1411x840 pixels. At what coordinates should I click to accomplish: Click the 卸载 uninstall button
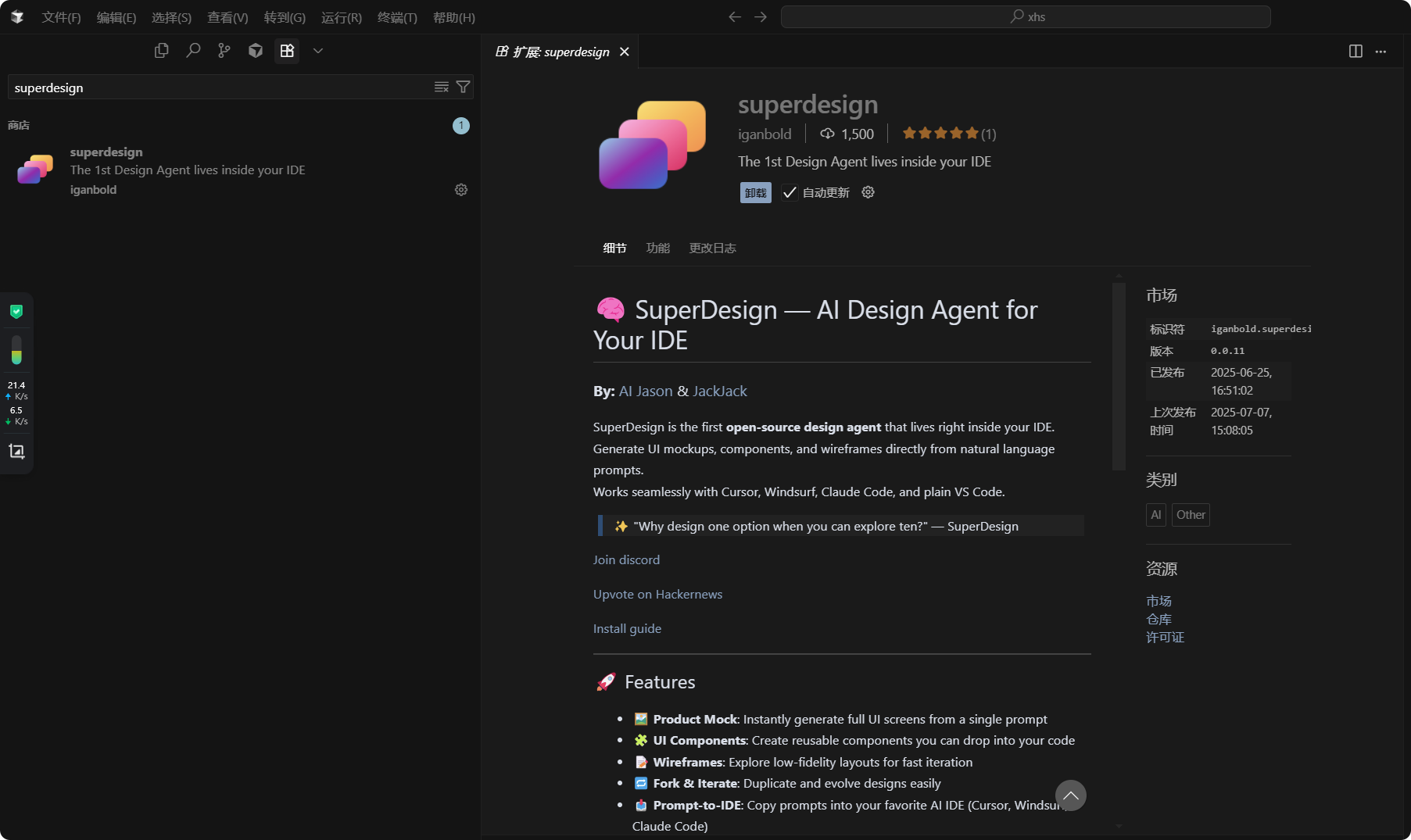[x=755, y=193]
